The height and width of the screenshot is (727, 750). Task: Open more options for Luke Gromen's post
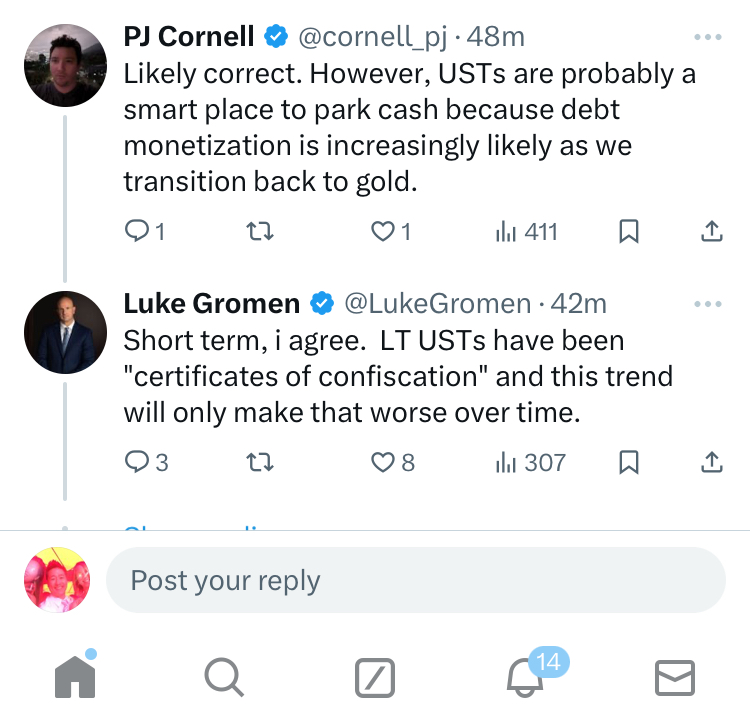(707, 303)
